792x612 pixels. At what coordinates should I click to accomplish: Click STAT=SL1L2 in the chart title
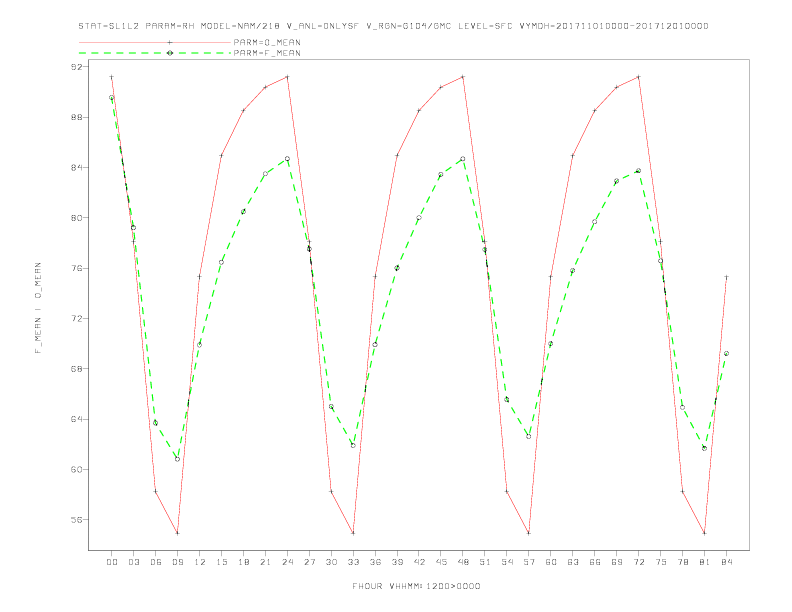[109, 26]
